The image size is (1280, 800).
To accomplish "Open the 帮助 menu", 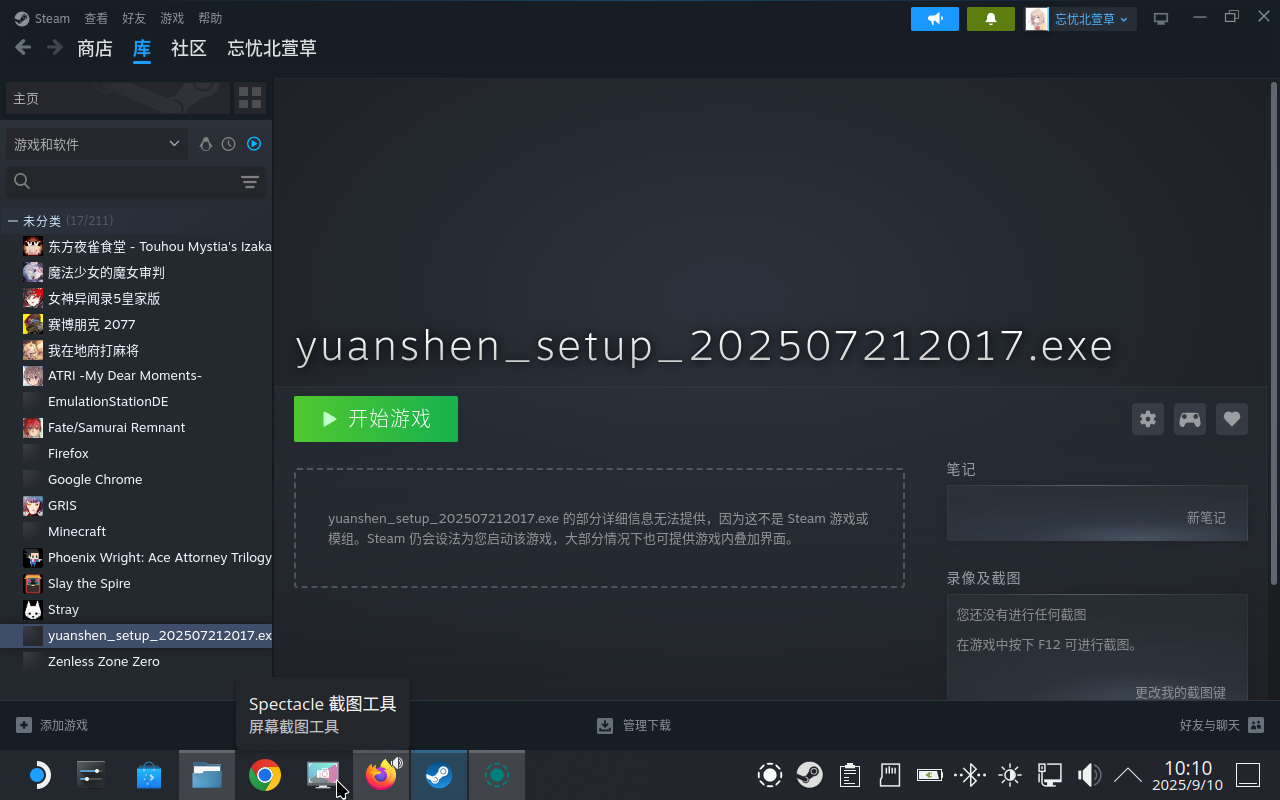I will 210,18.
